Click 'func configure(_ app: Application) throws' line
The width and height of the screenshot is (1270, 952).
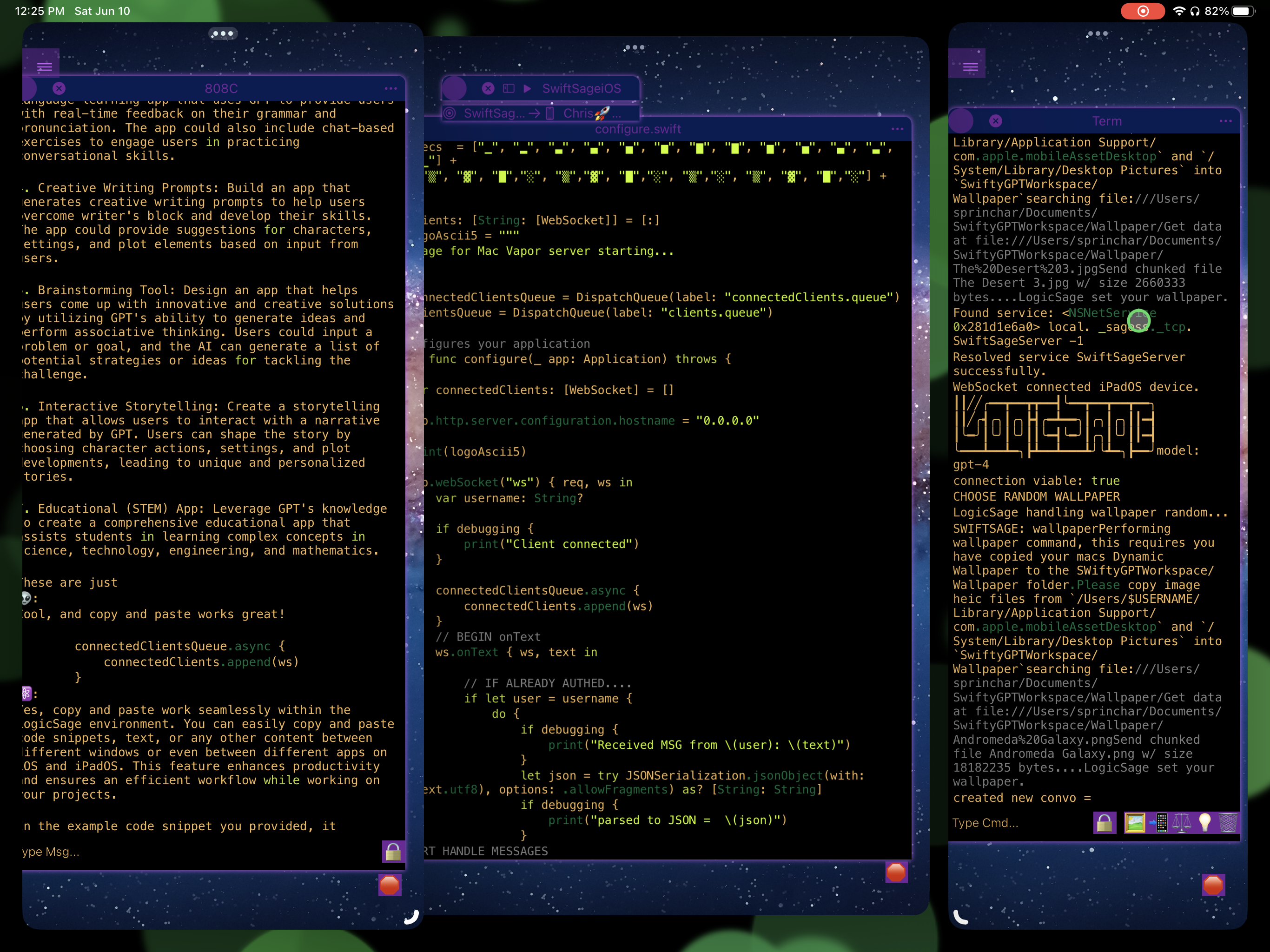580,359
